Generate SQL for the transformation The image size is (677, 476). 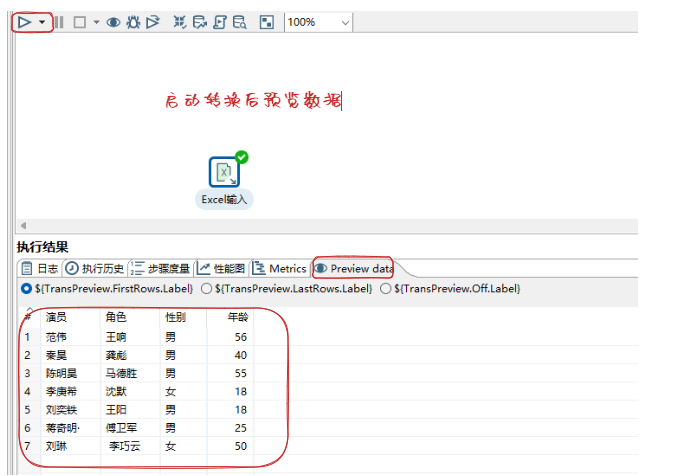pos(220,22)
